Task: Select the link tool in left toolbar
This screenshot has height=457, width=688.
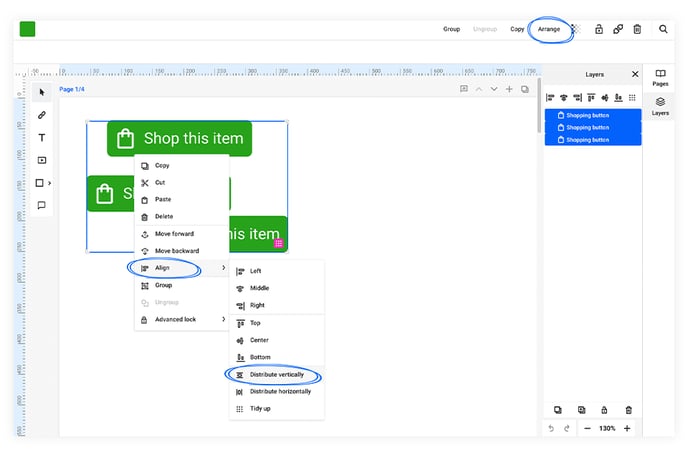Action: pos(42,115)
